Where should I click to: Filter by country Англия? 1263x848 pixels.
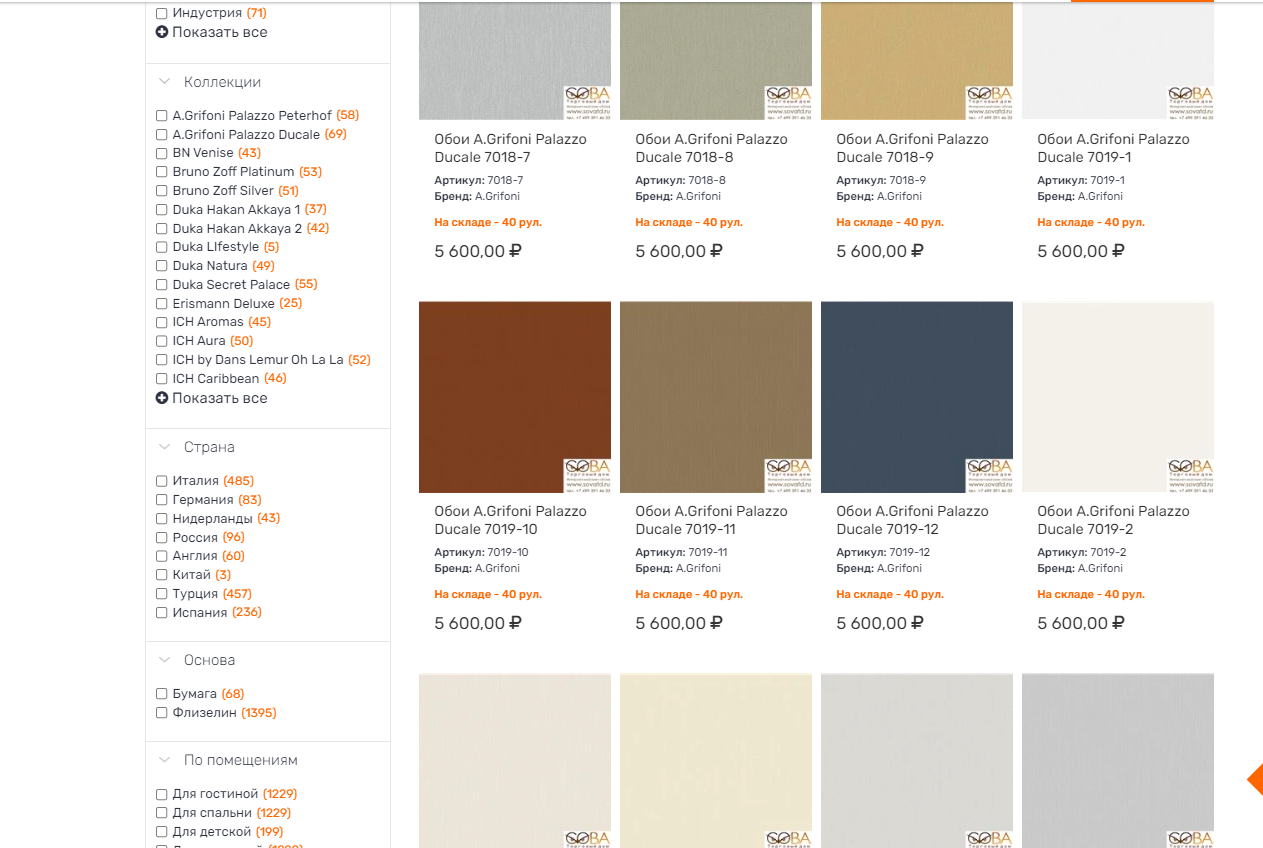click(162, 556)
